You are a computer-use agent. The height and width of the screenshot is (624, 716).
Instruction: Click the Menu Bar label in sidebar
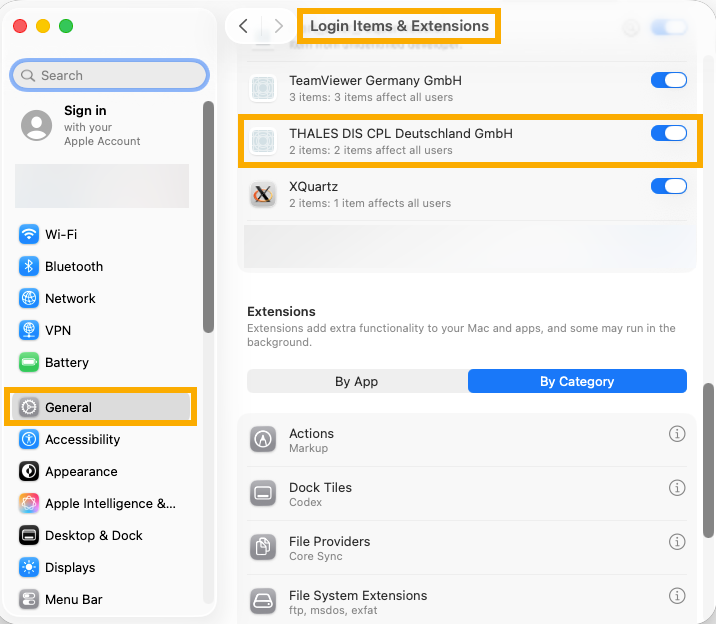74,599
